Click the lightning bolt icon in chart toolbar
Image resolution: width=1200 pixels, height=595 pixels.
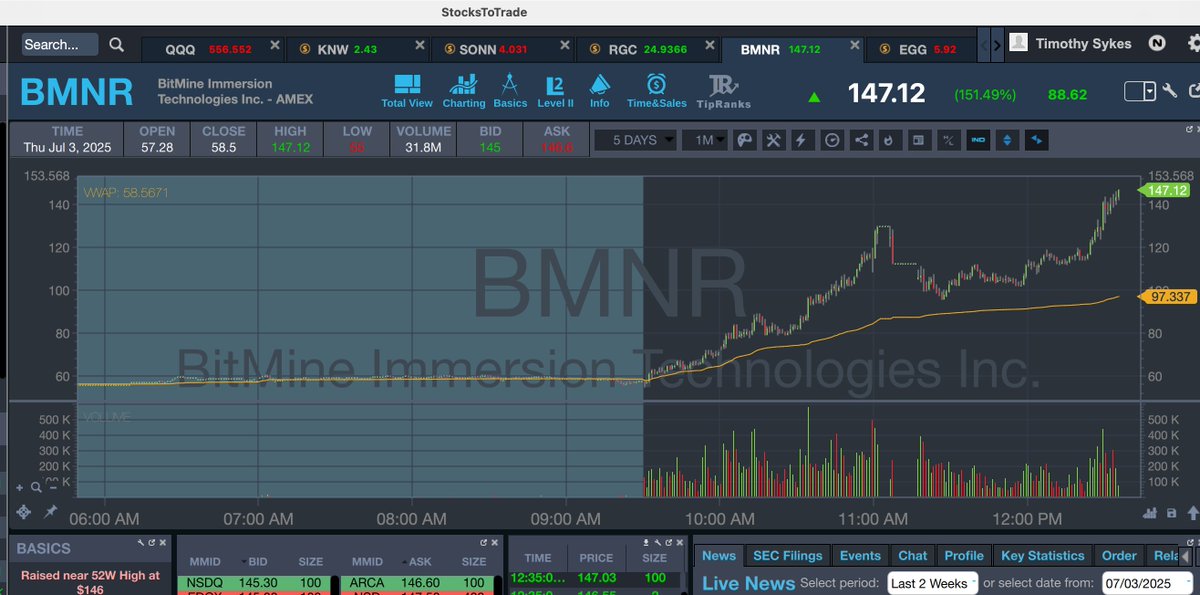click(802, 140)
